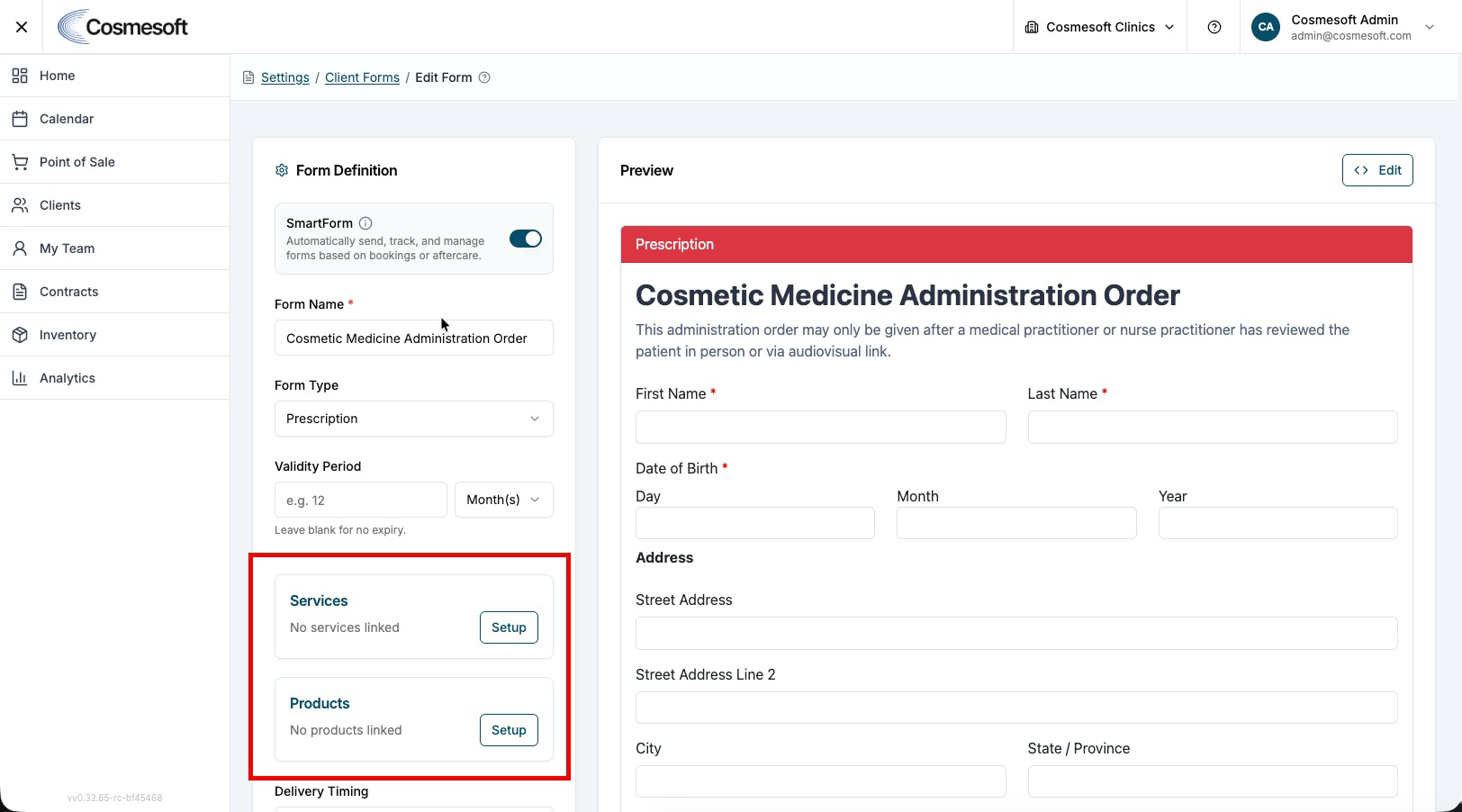Go to Point of Sale

115,162
